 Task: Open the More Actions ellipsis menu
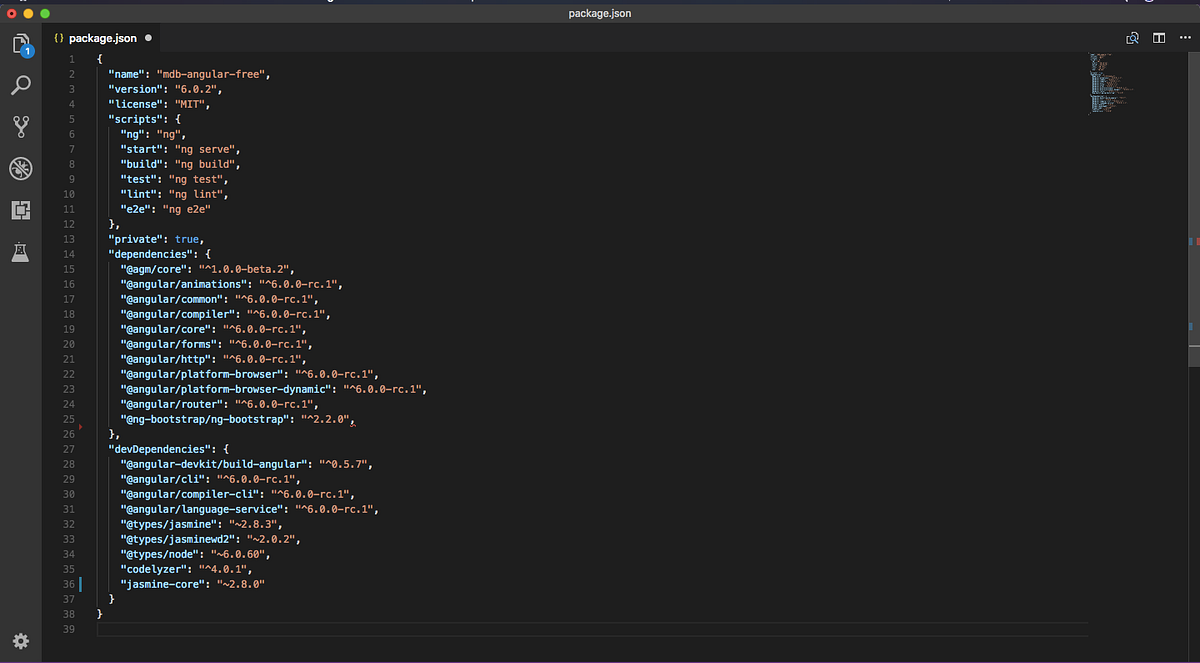(x=1184, y=37)
